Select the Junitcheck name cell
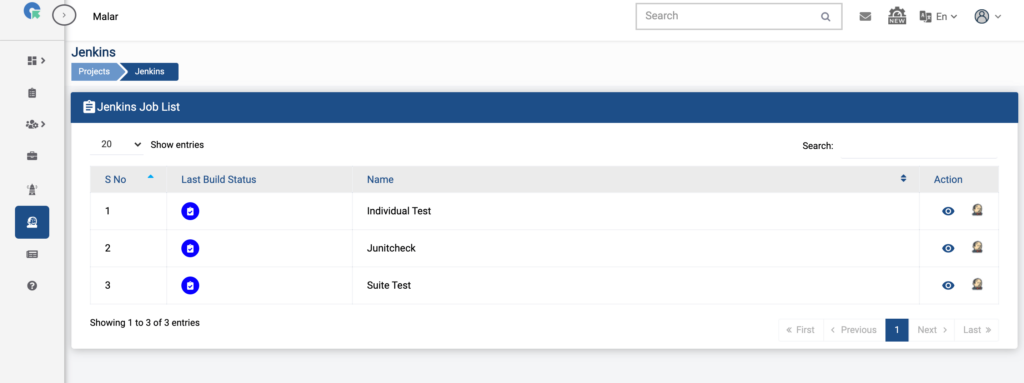This screenshot has height=383, width=1024. coord(636,248)
